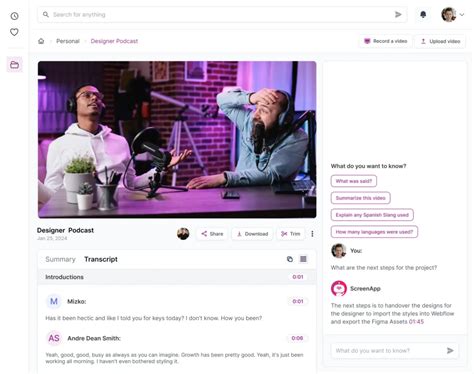Select 'Explain any Spanish Slang used'
Image resolution: width=474 pixels, height=374 pixels.
372,215
